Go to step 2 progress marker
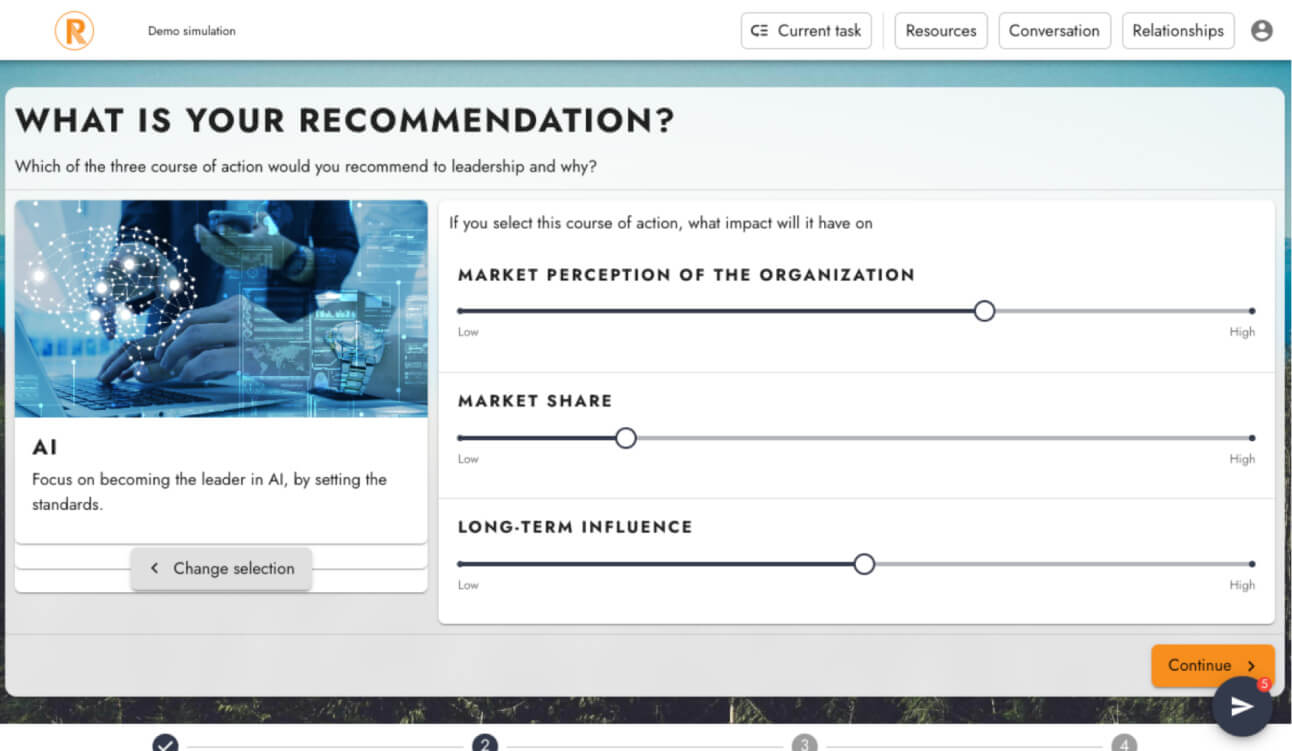 (485, 744)
